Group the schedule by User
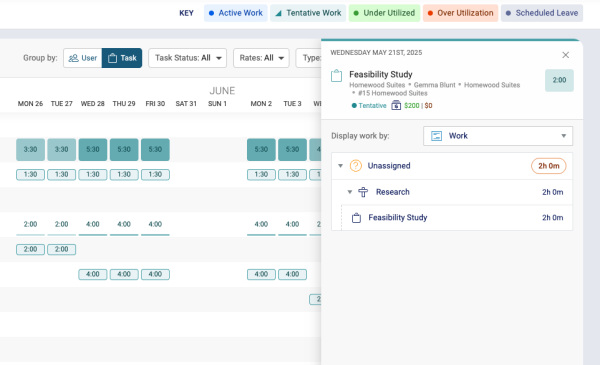Image resolution: width=600 pixels, height=365 pixels. coord(83,58)
